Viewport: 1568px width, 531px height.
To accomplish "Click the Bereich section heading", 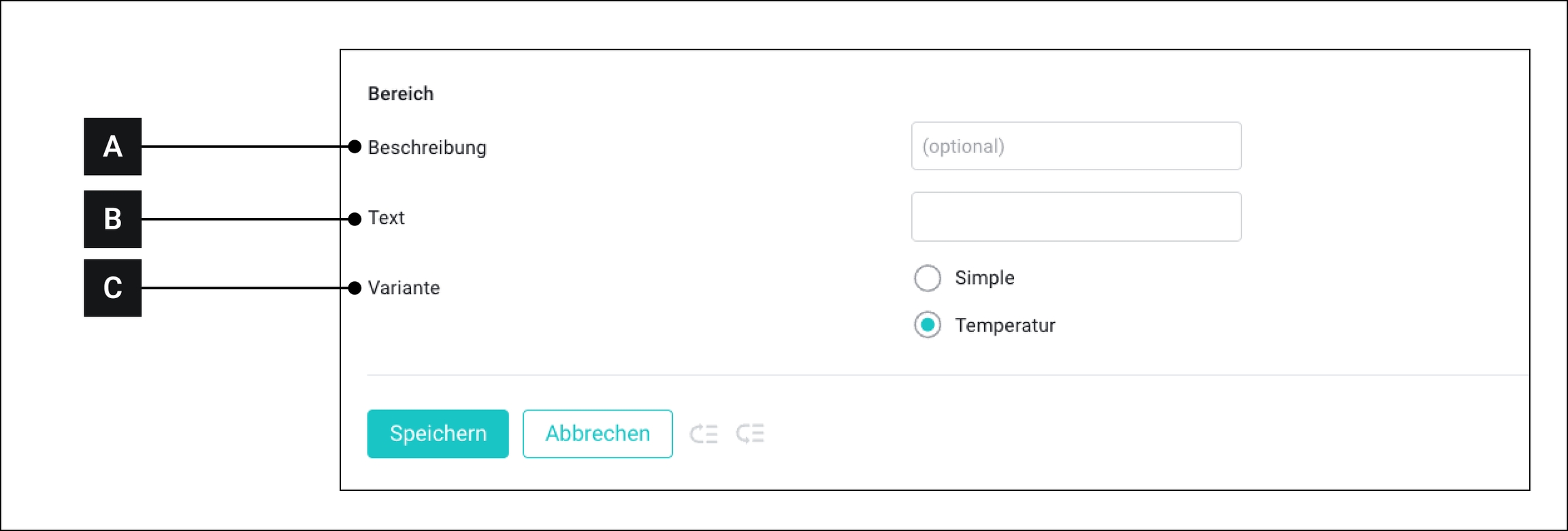I will pyautogui.click(x=401, y=94).
